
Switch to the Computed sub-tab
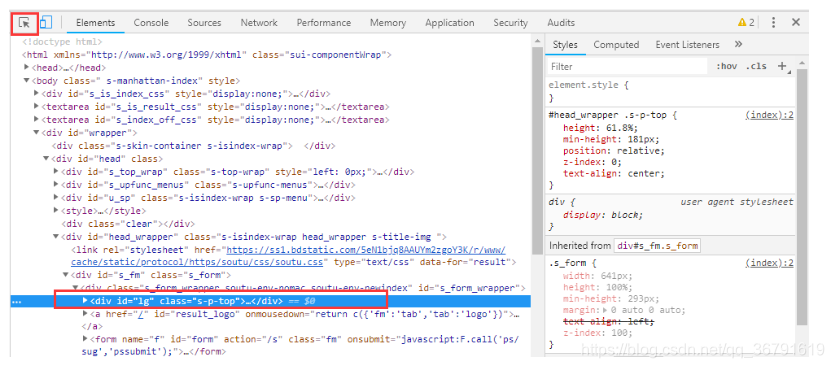click(616, 45)
